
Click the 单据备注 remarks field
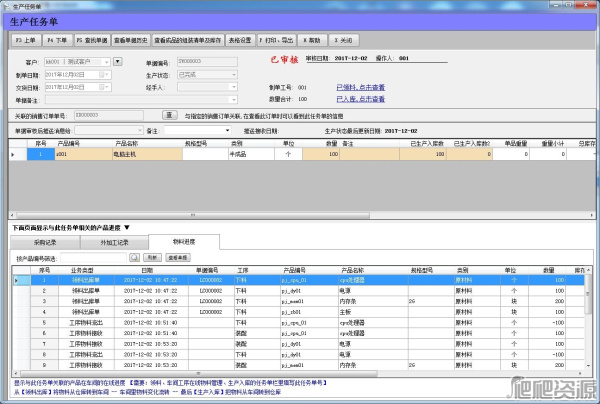click(x=140, y=101)
